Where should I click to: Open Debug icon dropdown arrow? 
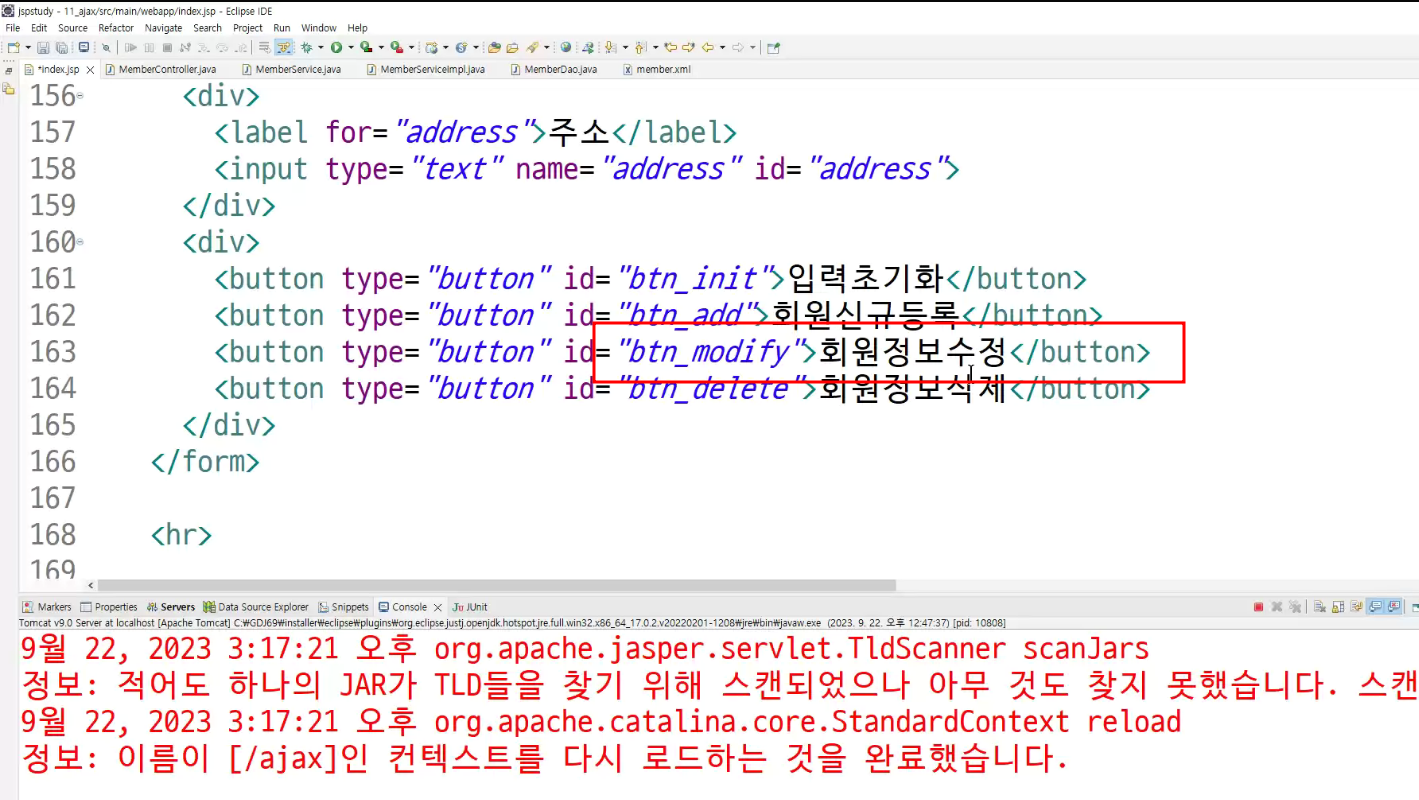click(320, 47)
